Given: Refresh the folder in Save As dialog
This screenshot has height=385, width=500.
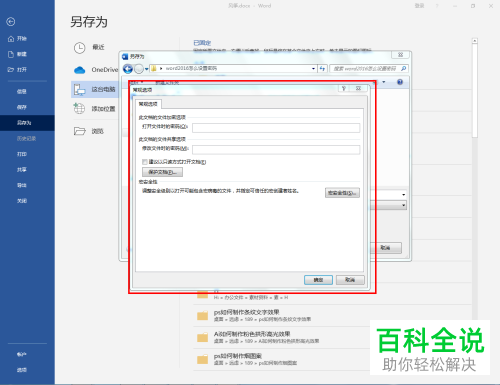Looking at the screenshot, I should [322, 68].
